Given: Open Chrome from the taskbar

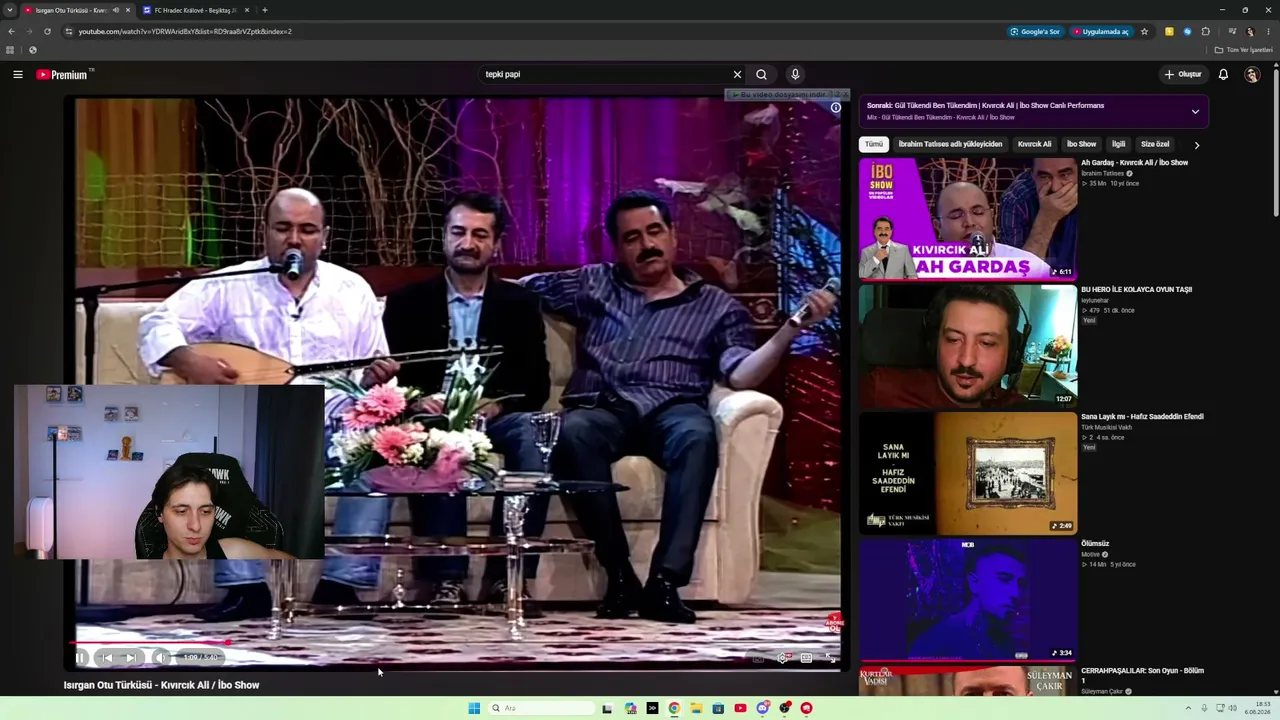Looking at the screenshot, I should 674,708.
